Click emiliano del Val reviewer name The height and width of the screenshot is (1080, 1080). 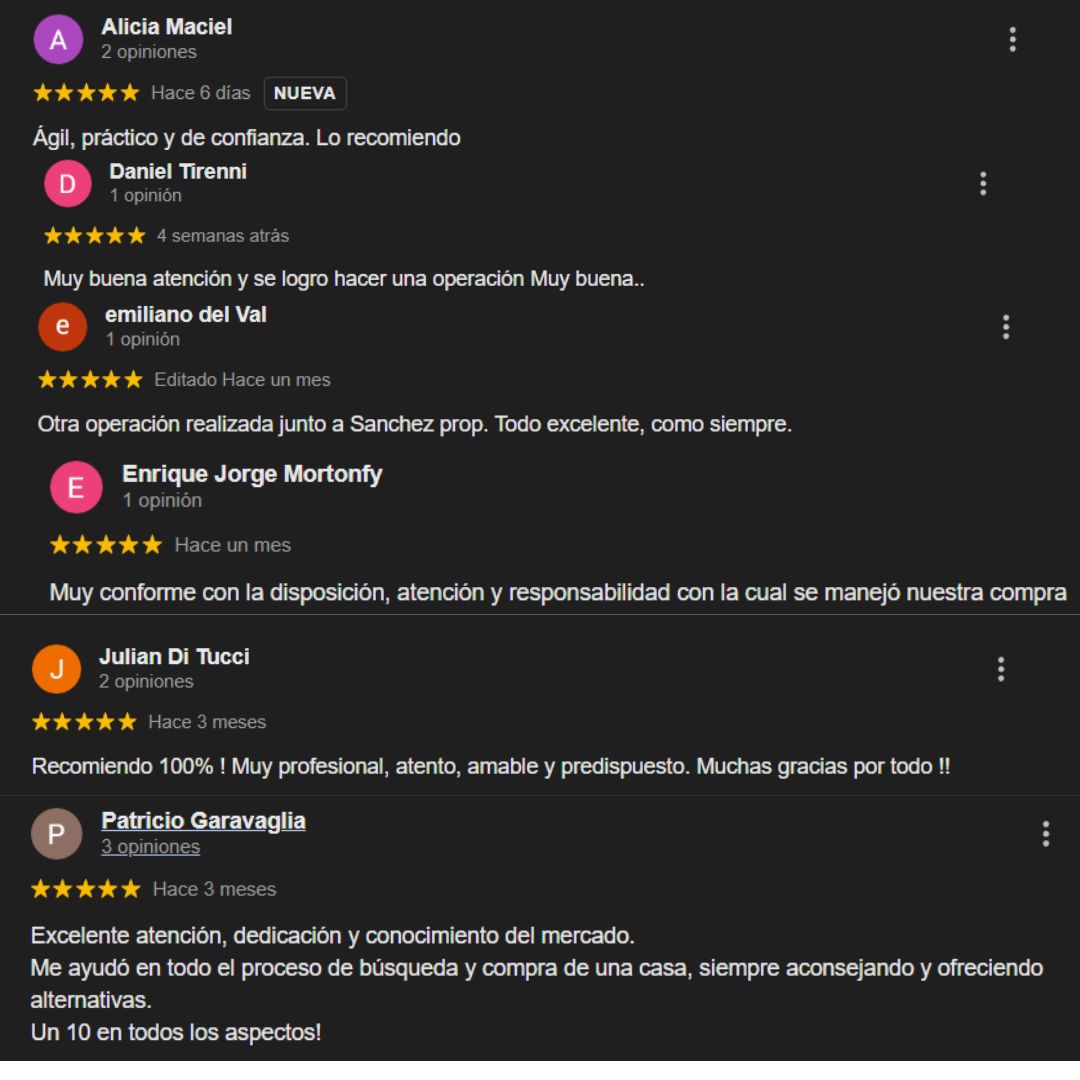185,315
